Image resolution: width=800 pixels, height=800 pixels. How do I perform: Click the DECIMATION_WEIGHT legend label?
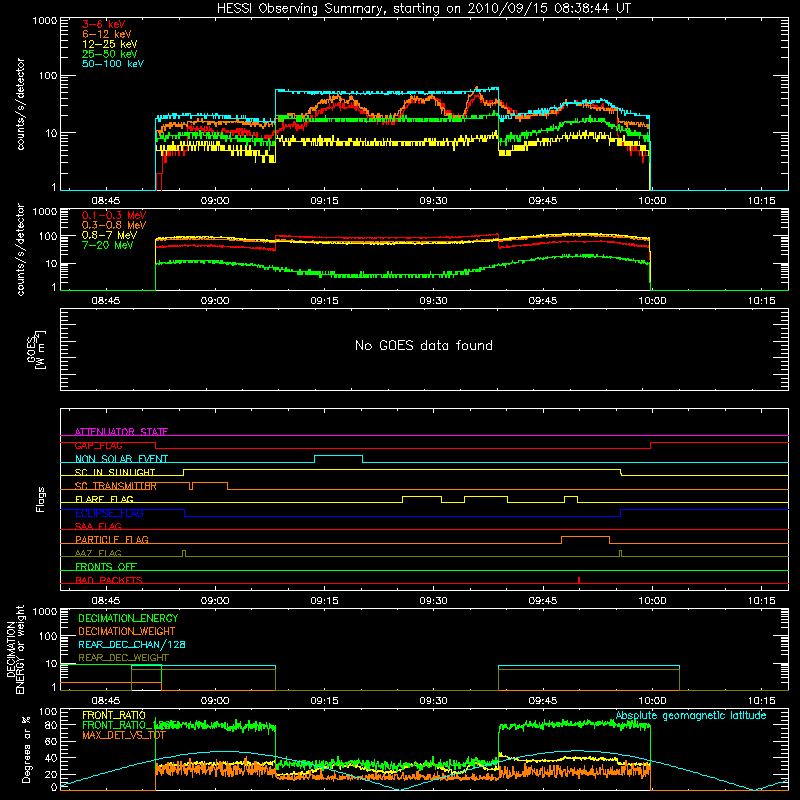[127, 631]
